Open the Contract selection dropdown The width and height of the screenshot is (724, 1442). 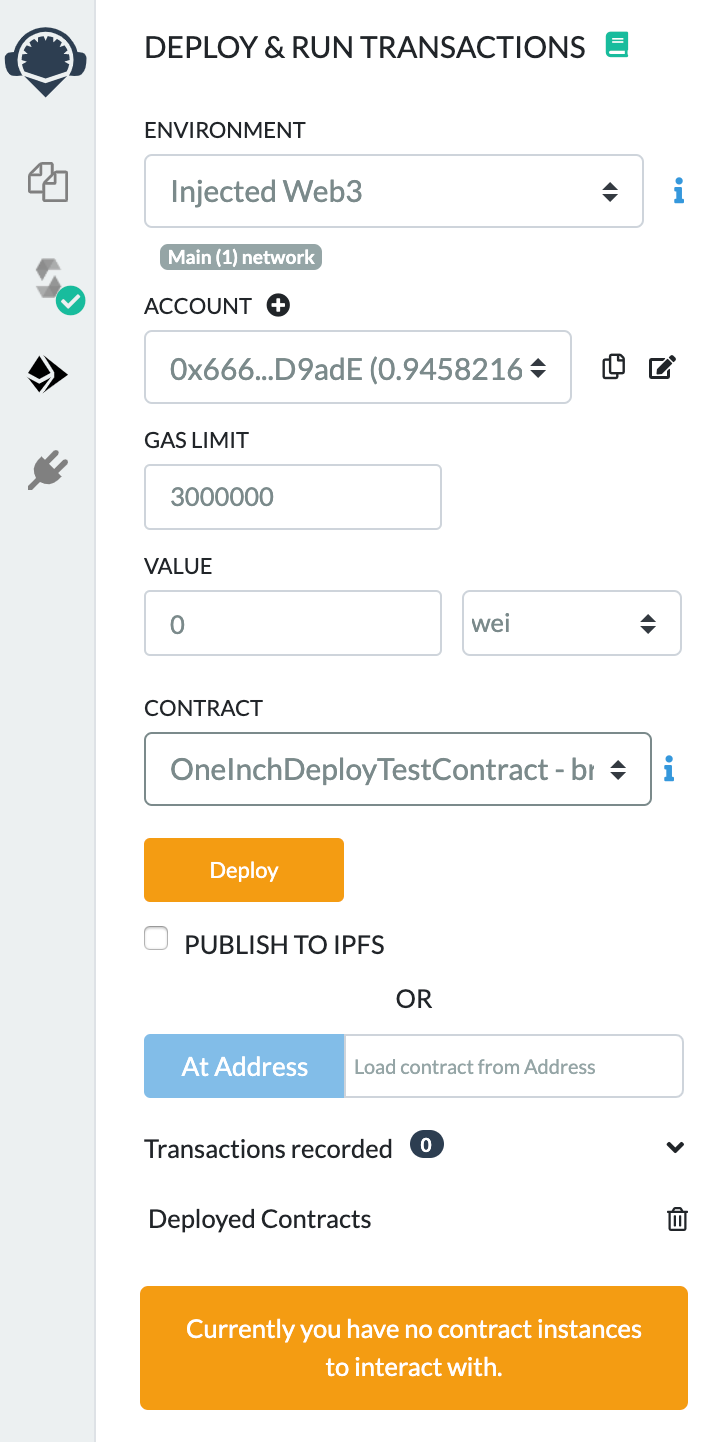(x=398, y=769)
